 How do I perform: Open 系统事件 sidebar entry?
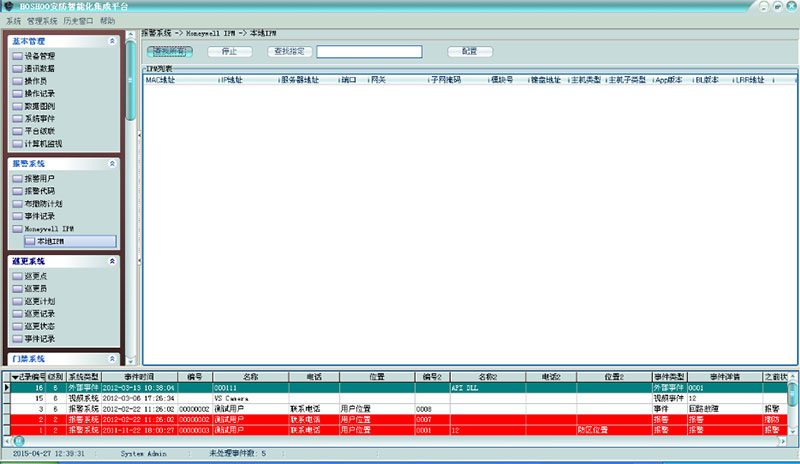(39, 118)
